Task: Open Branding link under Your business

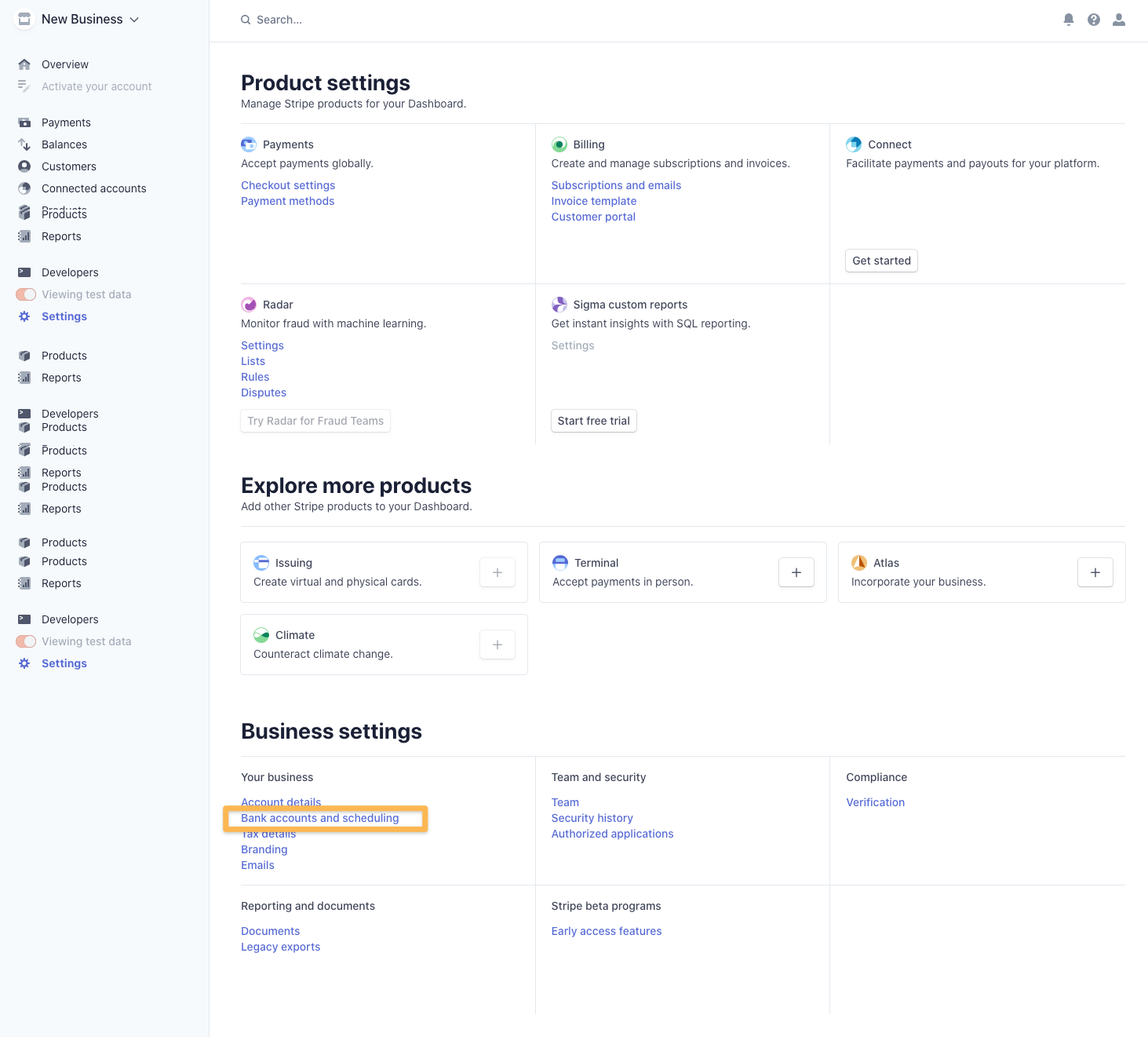Action: 264,849
